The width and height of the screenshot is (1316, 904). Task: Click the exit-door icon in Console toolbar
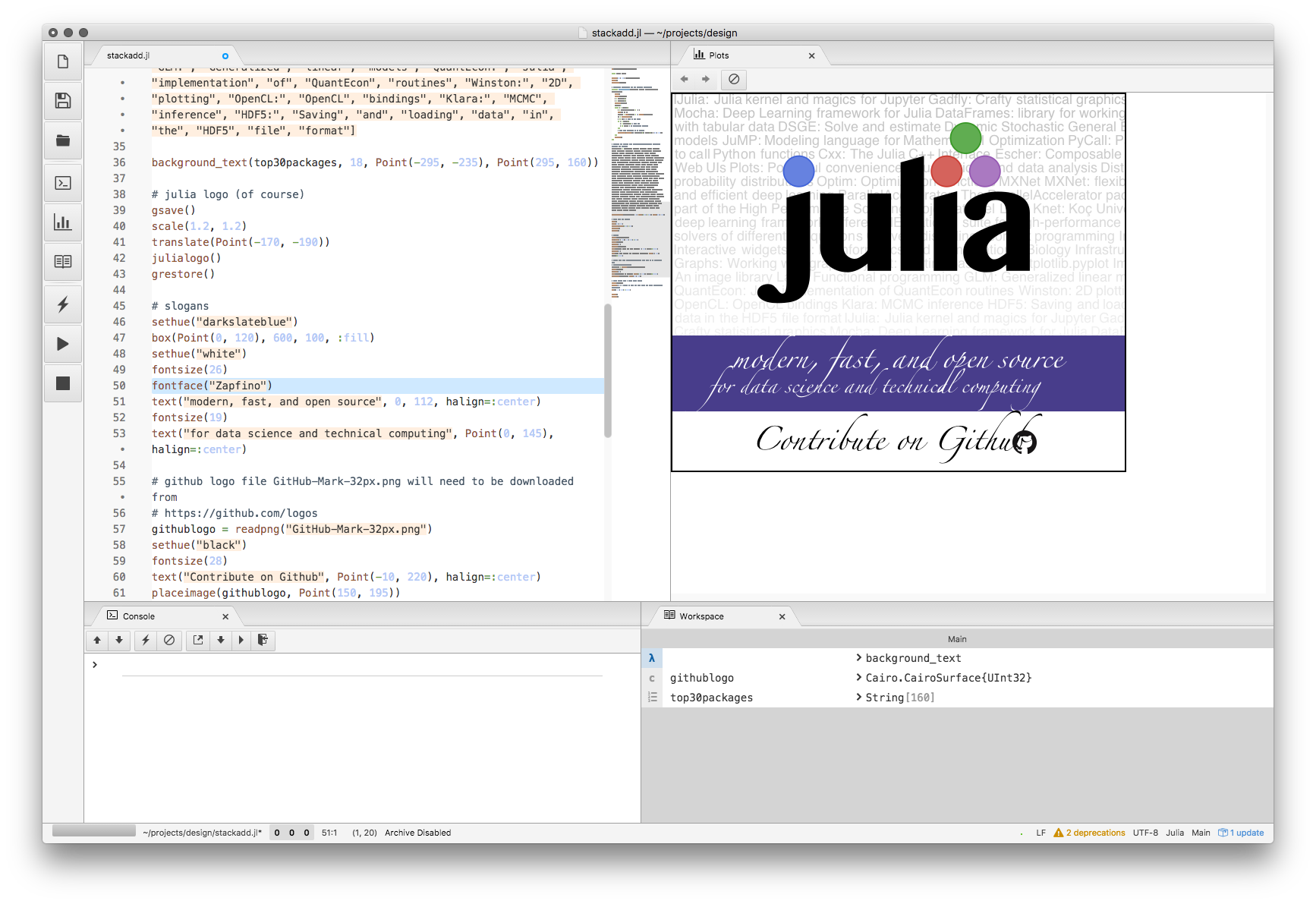(263, 640)
